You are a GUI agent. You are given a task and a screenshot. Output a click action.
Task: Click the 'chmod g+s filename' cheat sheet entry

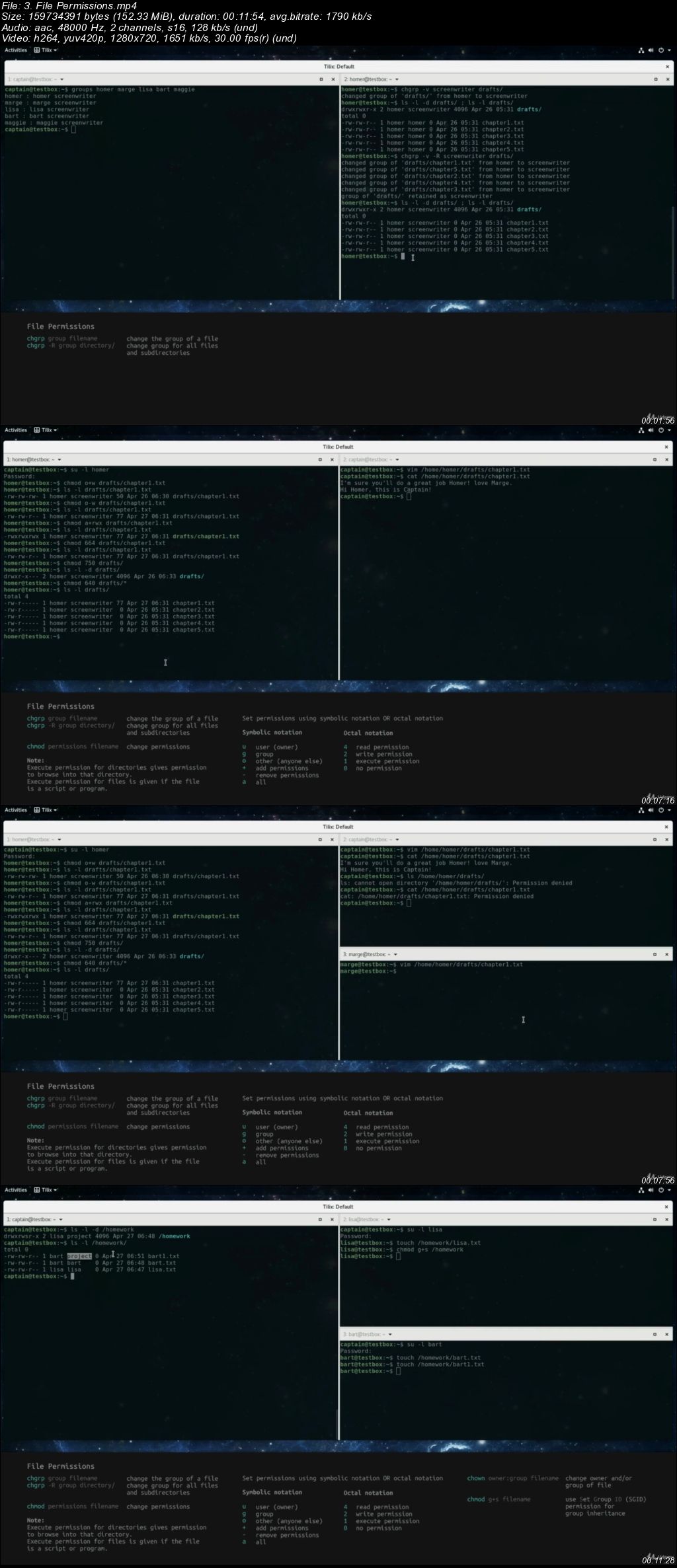[x=499, y=1499]
